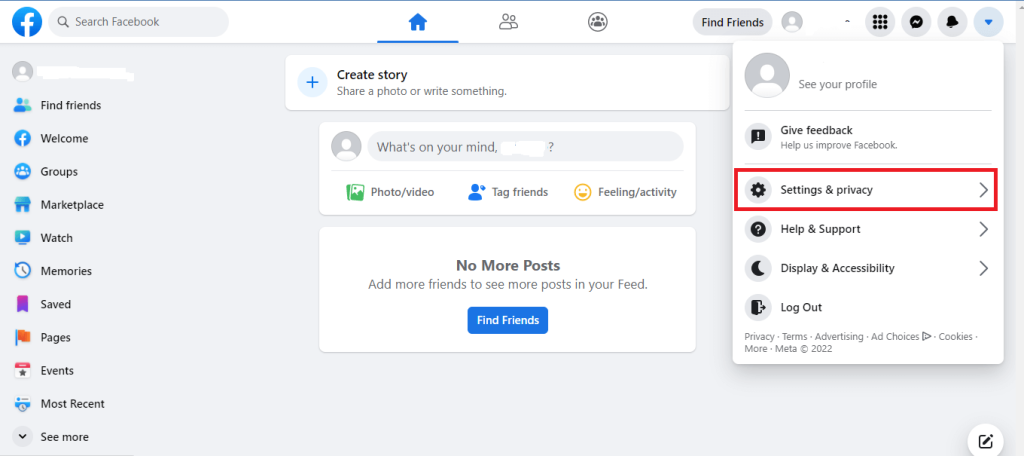The width and height of the screenshot is (1024, 456).
Task: Open the Cookies footer link
Action: click(x=955, y=336)
